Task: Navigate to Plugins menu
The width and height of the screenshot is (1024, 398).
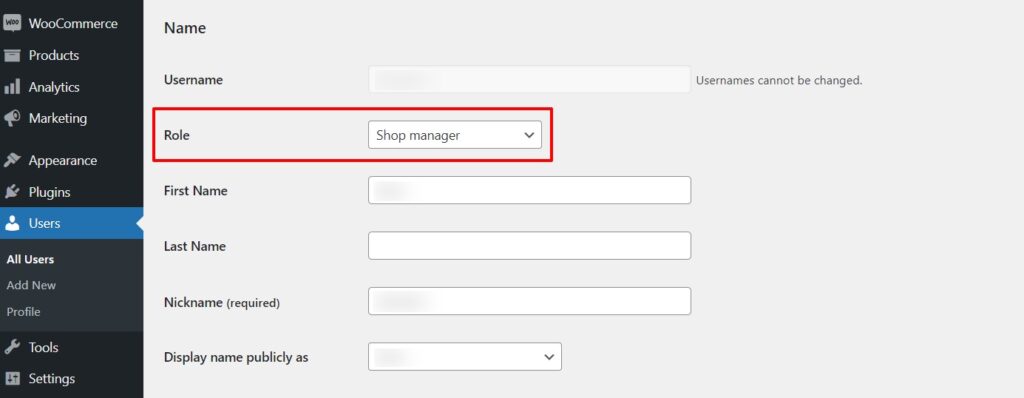Action: [x=72, y=192]
